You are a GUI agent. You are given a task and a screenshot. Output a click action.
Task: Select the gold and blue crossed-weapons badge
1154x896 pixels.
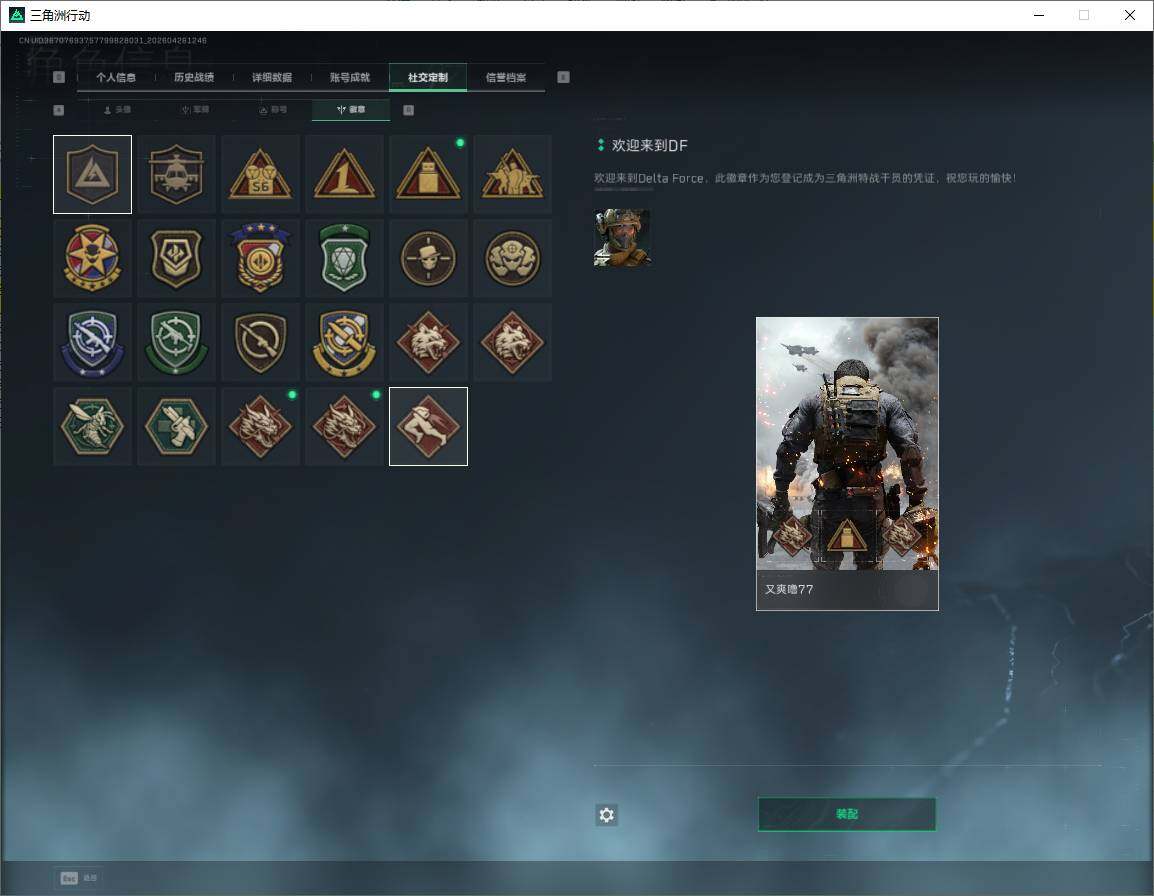[x=344, y=342]
